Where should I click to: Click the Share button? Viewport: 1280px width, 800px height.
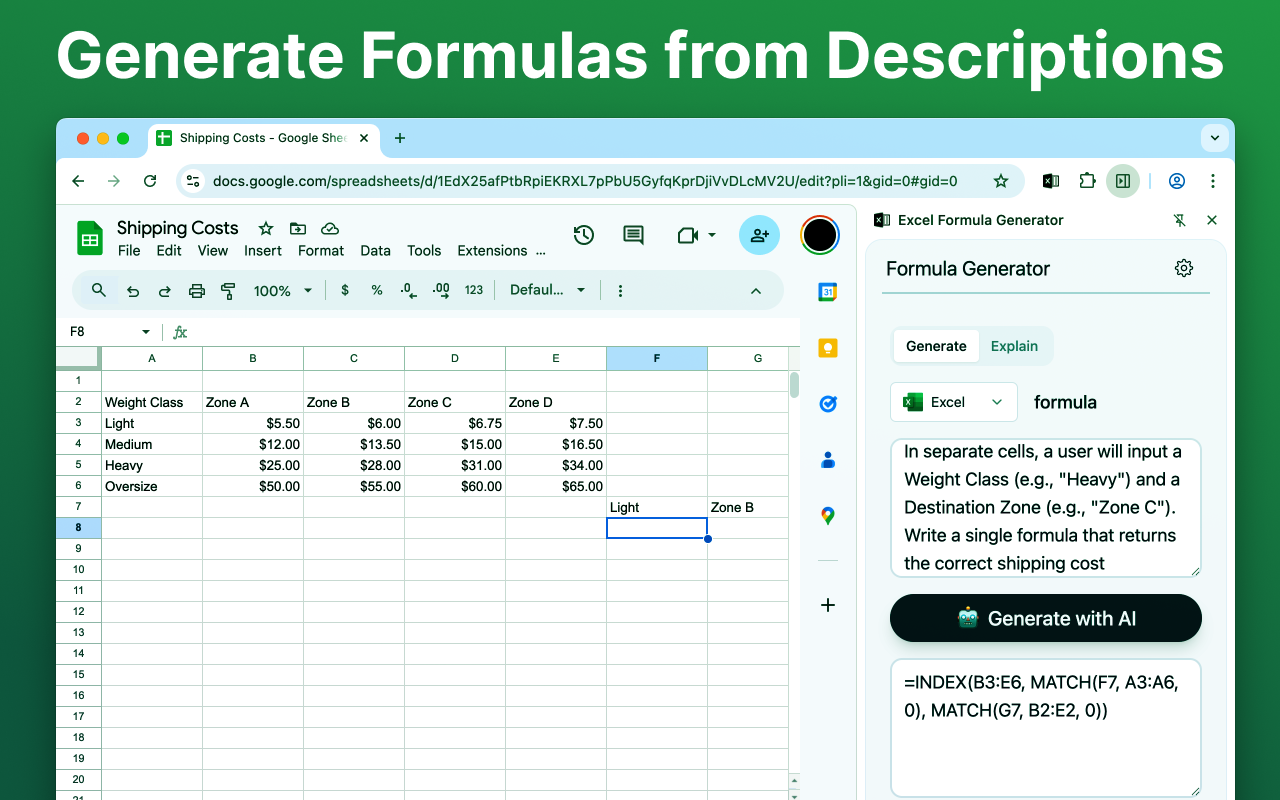click(759, 235)
